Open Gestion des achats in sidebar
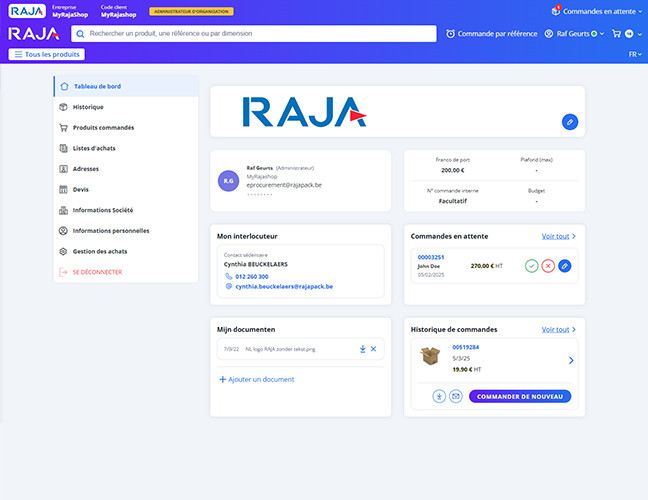The height and width of the screenshot is (500, 648). 126,252
